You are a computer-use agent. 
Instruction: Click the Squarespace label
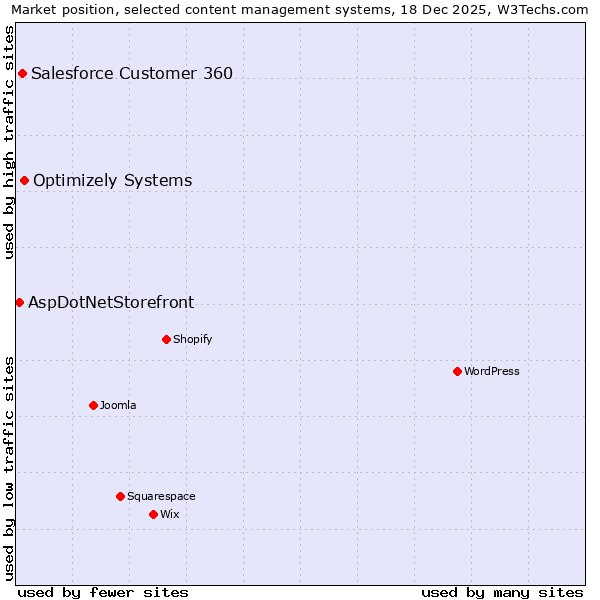pyautogui.click(x=161, y=497)
